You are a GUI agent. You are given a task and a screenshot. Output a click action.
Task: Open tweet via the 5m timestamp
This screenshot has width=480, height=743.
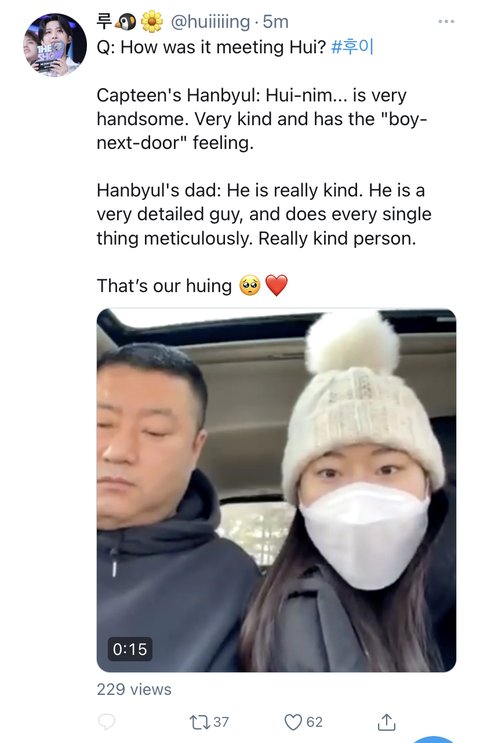click(275, 22)
